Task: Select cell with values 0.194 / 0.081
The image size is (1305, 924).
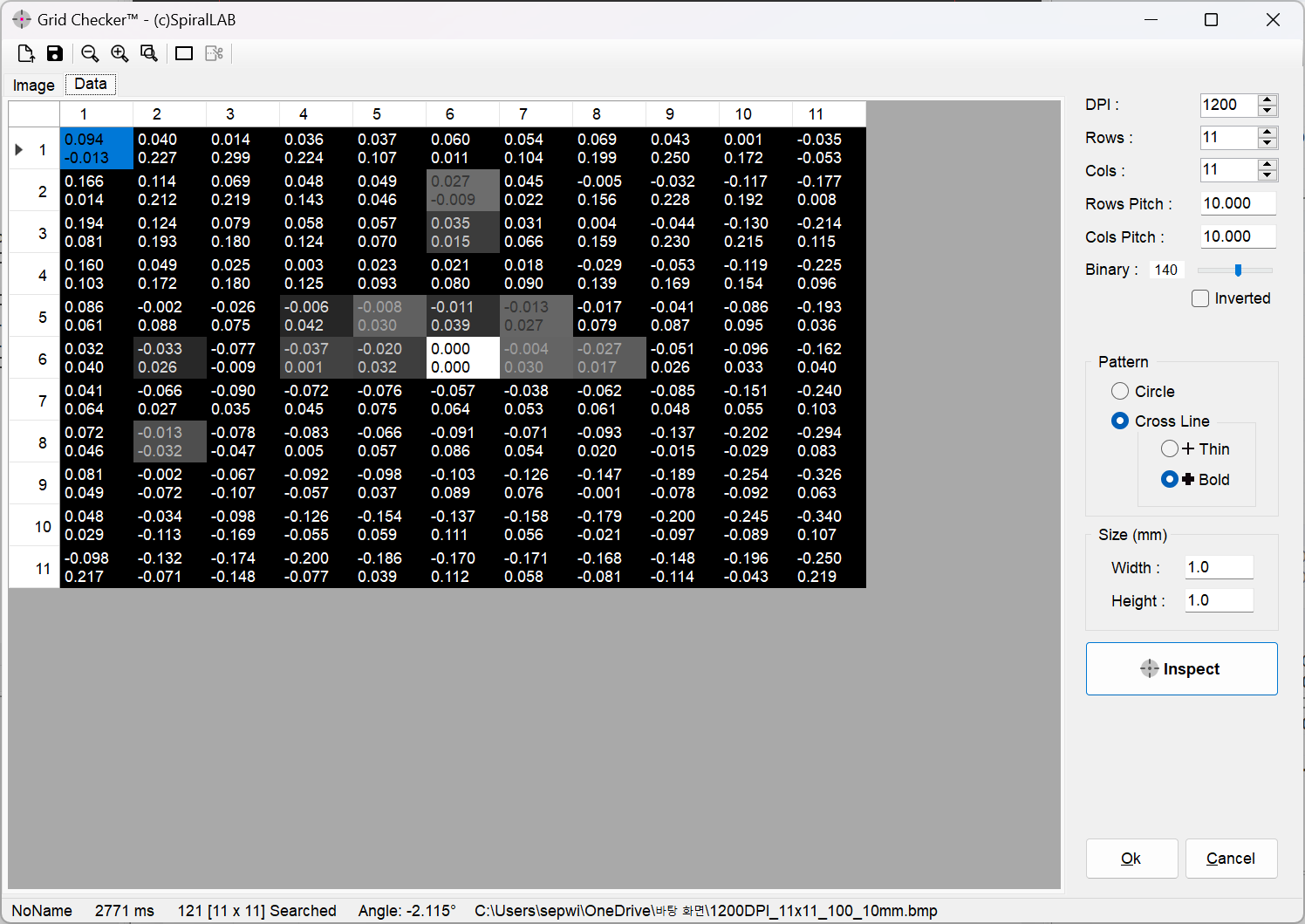Action: 97,232
